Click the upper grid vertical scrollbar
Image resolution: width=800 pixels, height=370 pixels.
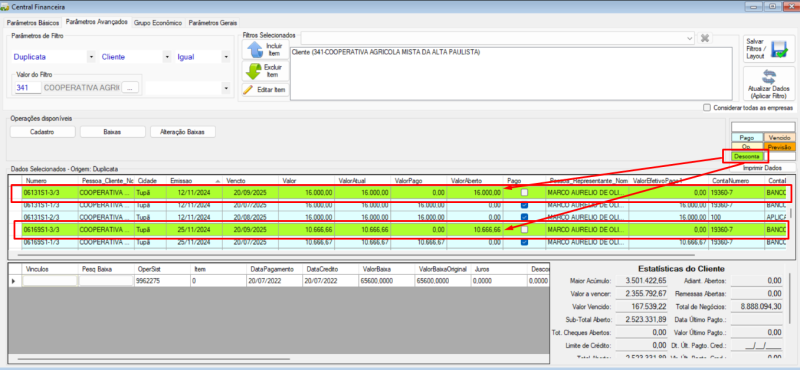(791, 213)
